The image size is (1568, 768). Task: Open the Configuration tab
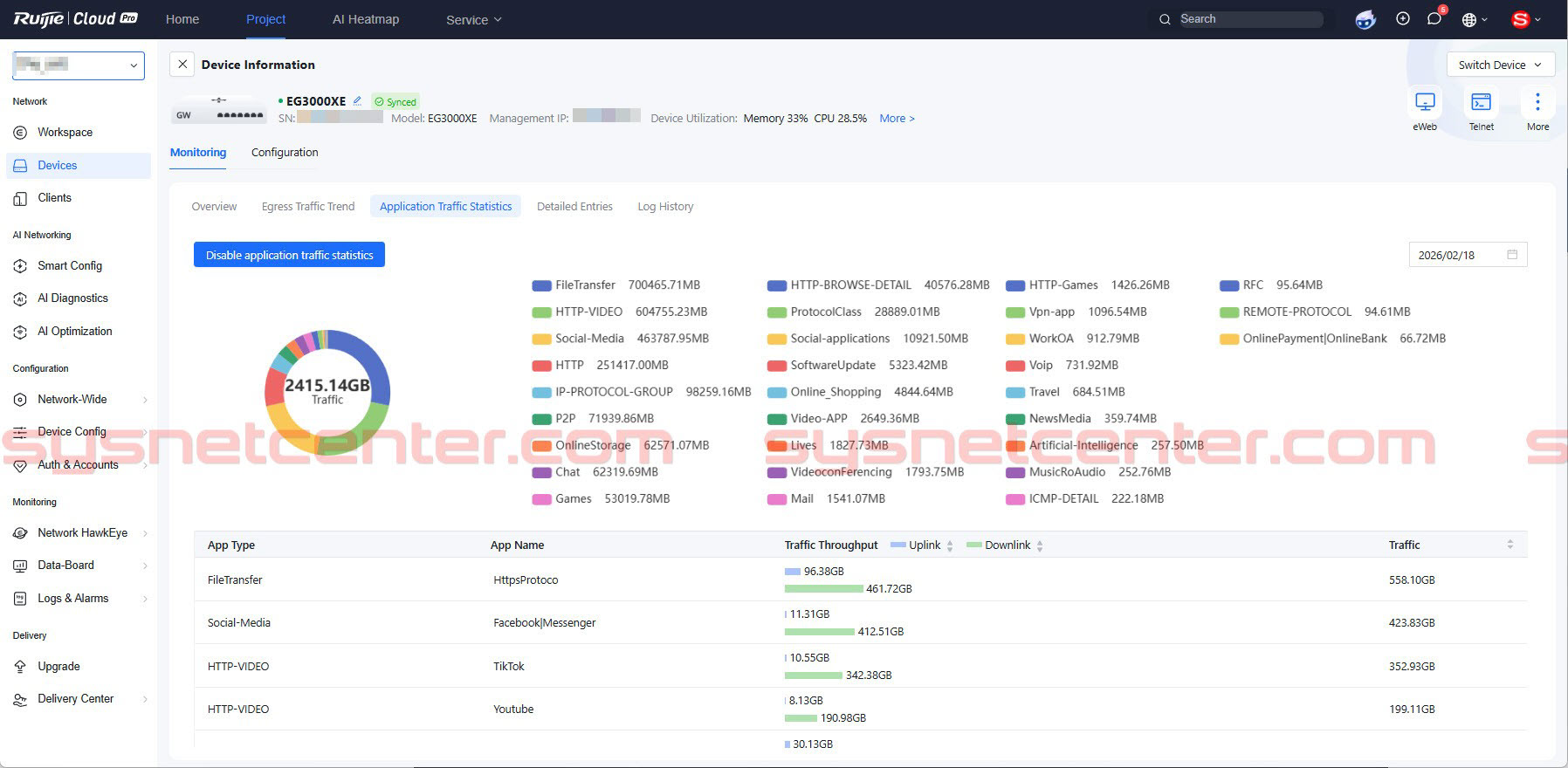285,153
